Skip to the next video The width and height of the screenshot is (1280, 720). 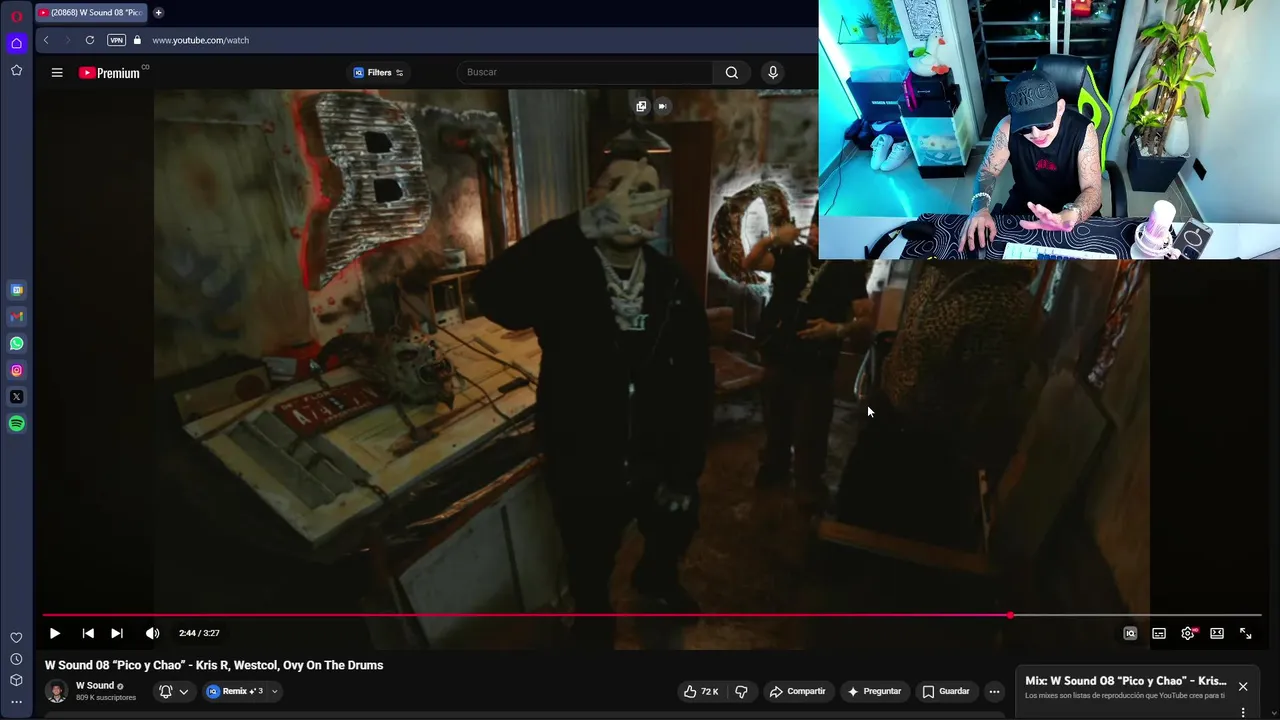click(x=117, y=633)
